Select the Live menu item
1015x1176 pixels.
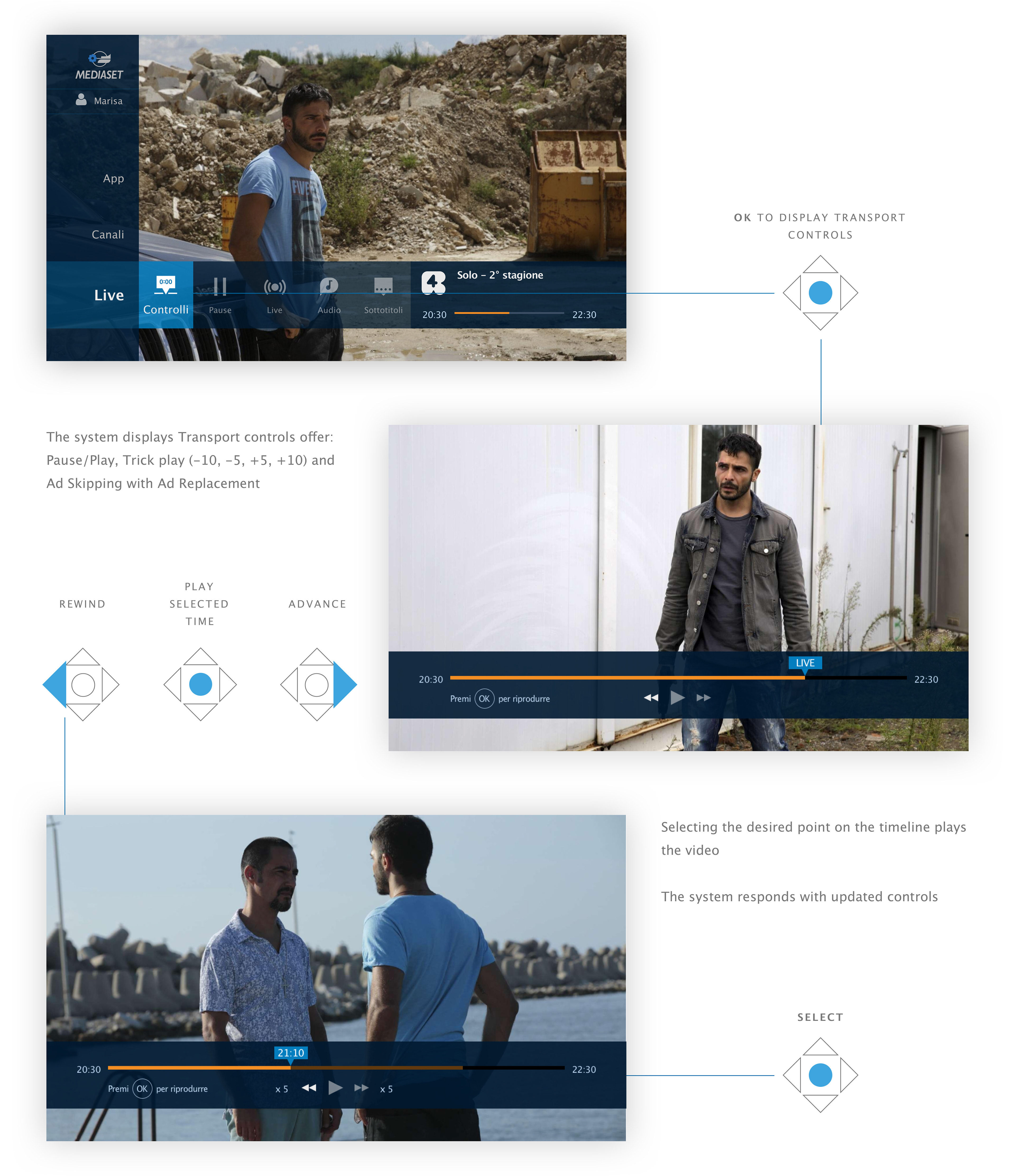click(x=108, y=295)
